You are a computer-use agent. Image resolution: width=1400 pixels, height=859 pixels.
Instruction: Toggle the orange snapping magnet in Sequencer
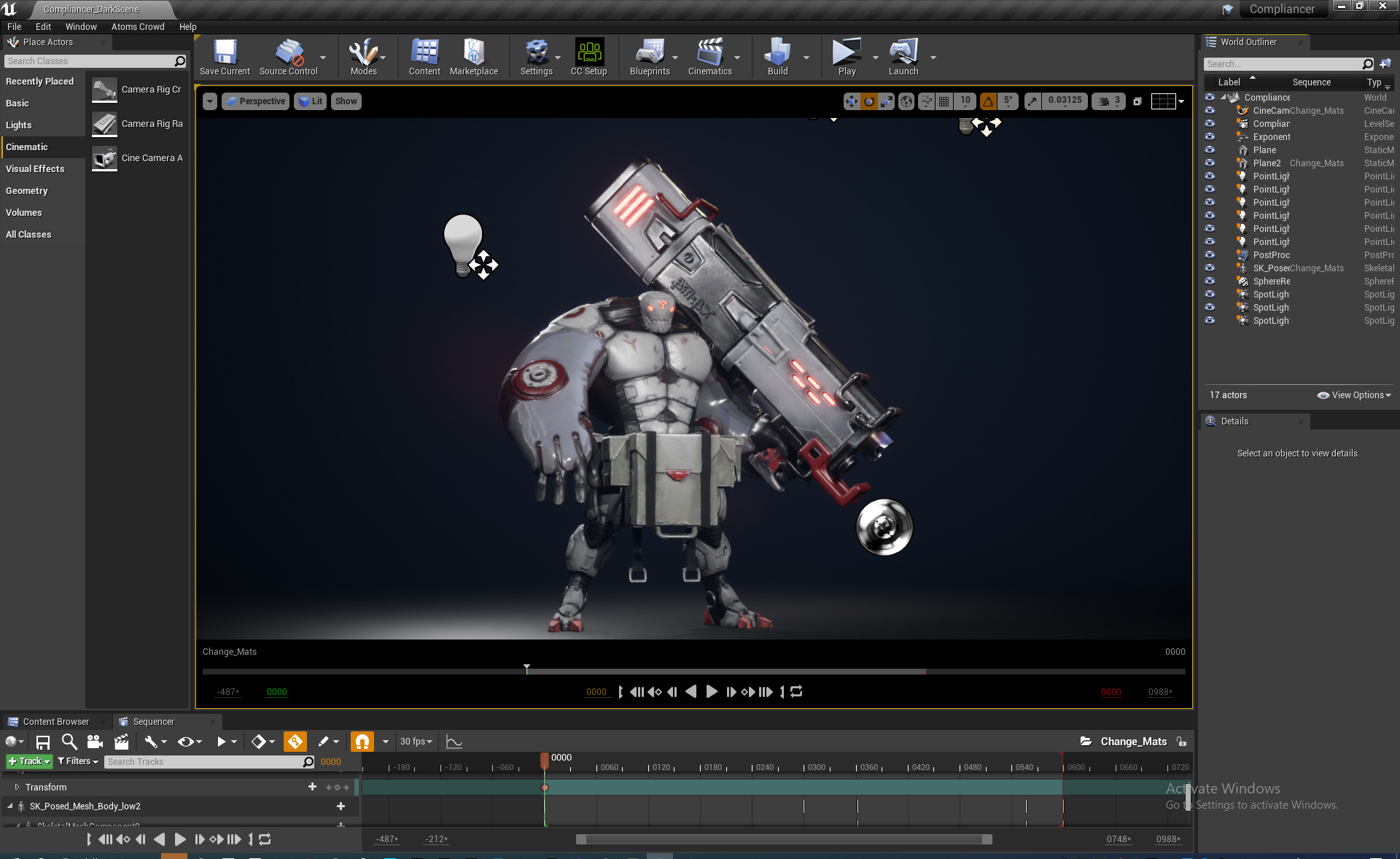tap(362, 742)
